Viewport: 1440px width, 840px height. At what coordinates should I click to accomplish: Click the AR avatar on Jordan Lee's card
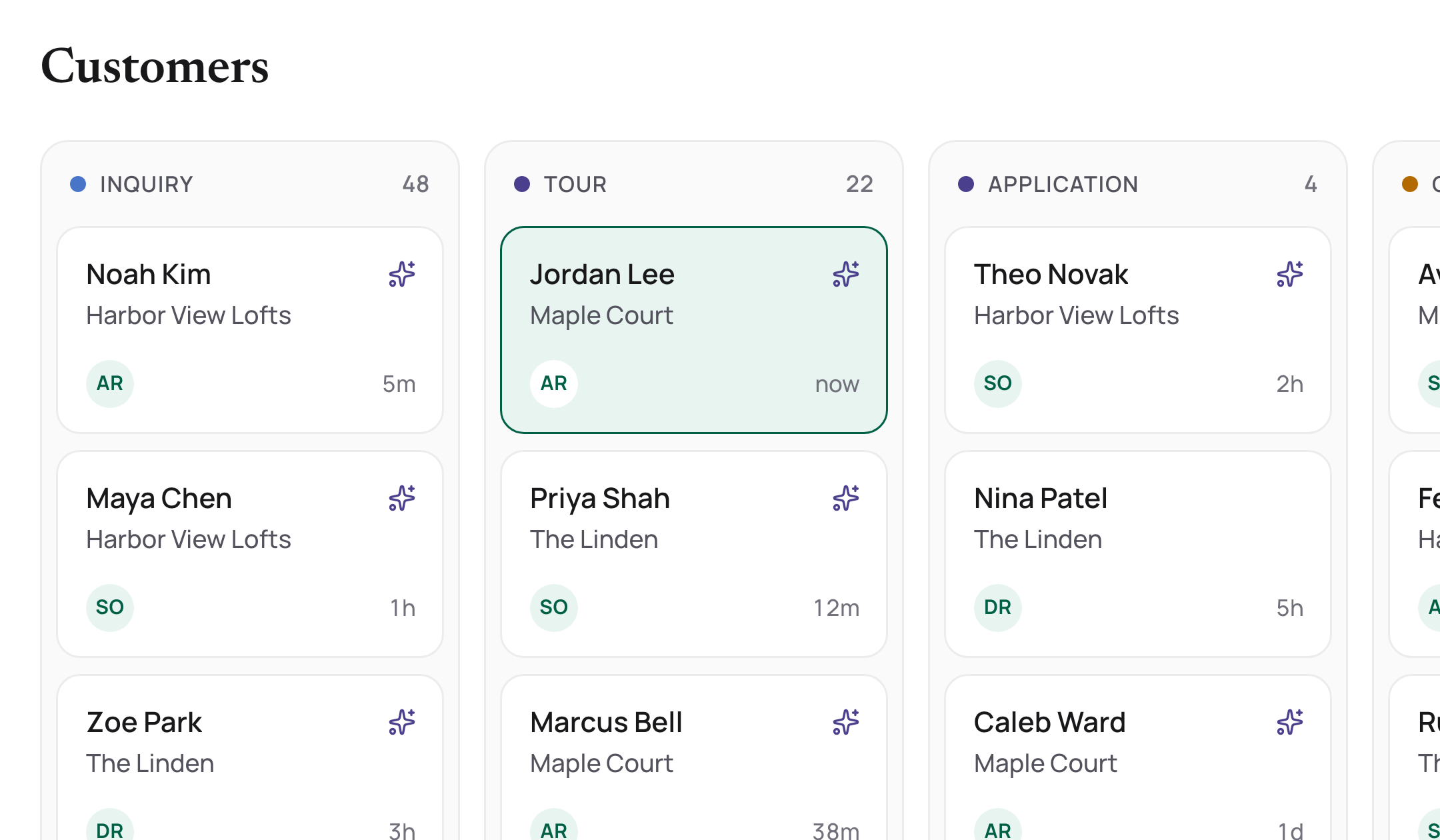click(554, 383)
